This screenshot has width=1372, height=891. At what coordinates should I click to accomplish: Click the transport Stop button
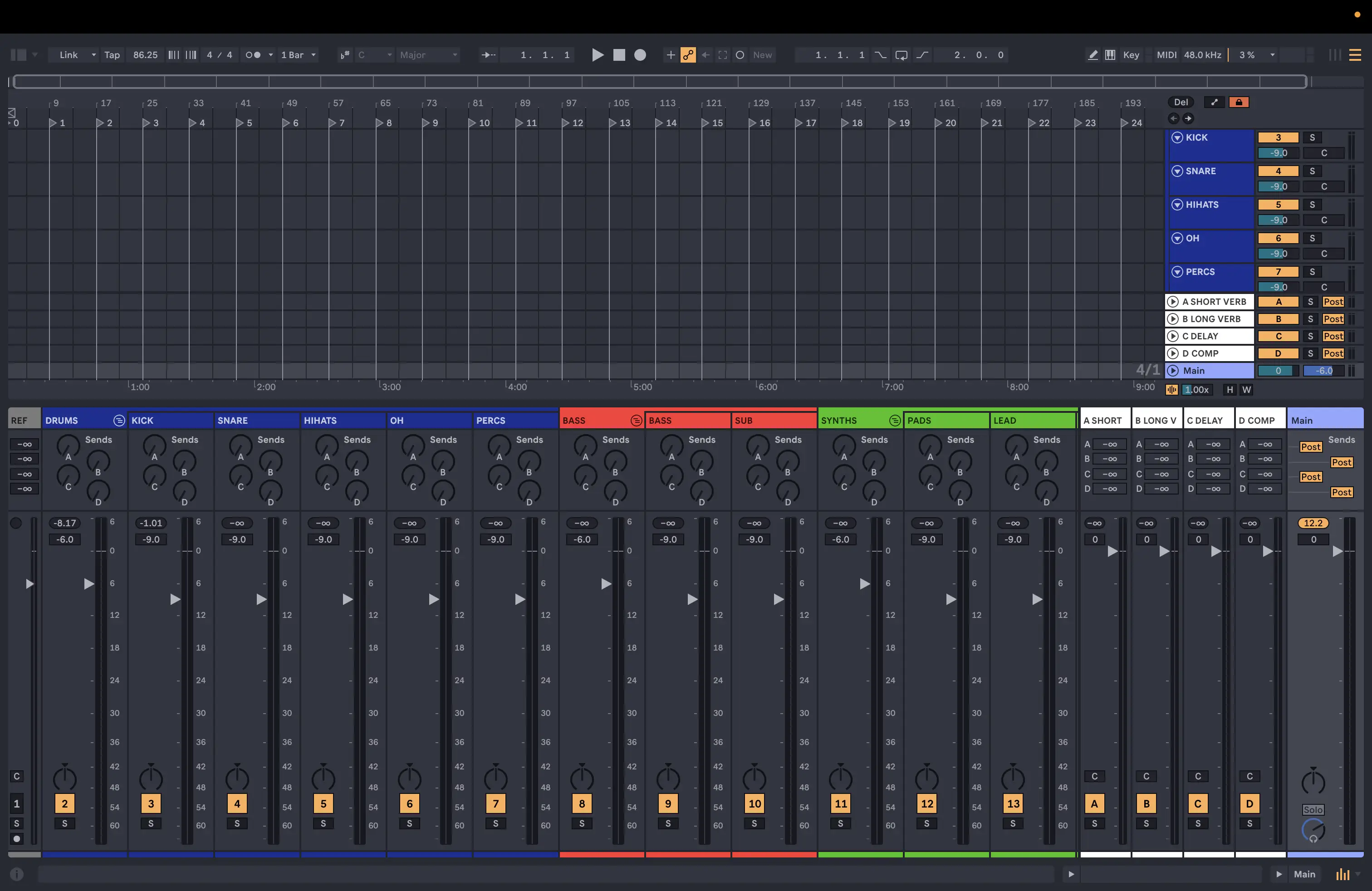[619, 55]
